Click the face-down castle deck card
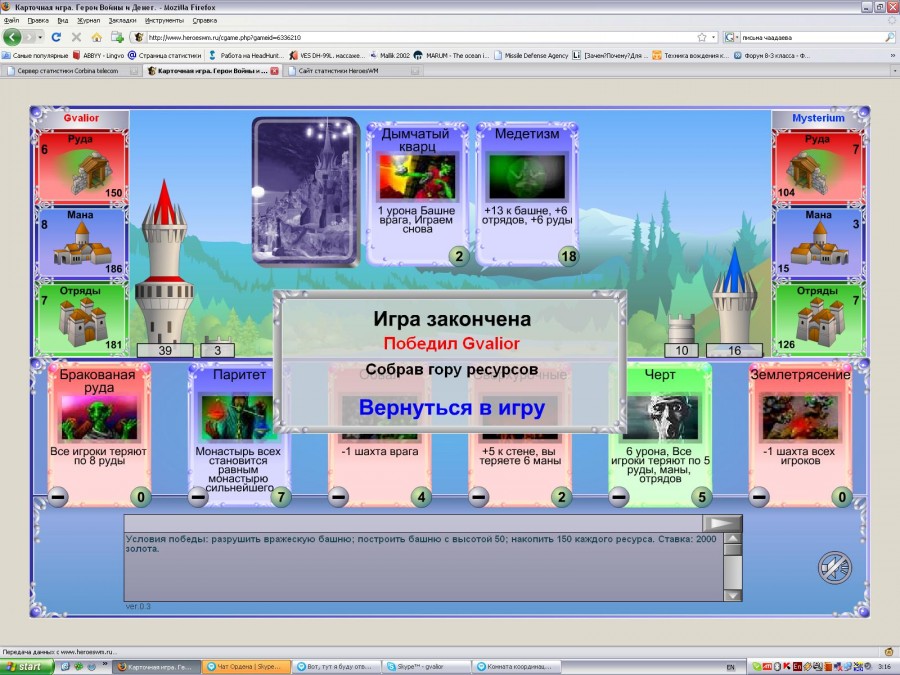The height and width of the screenshot is (675, 900). 305,190
